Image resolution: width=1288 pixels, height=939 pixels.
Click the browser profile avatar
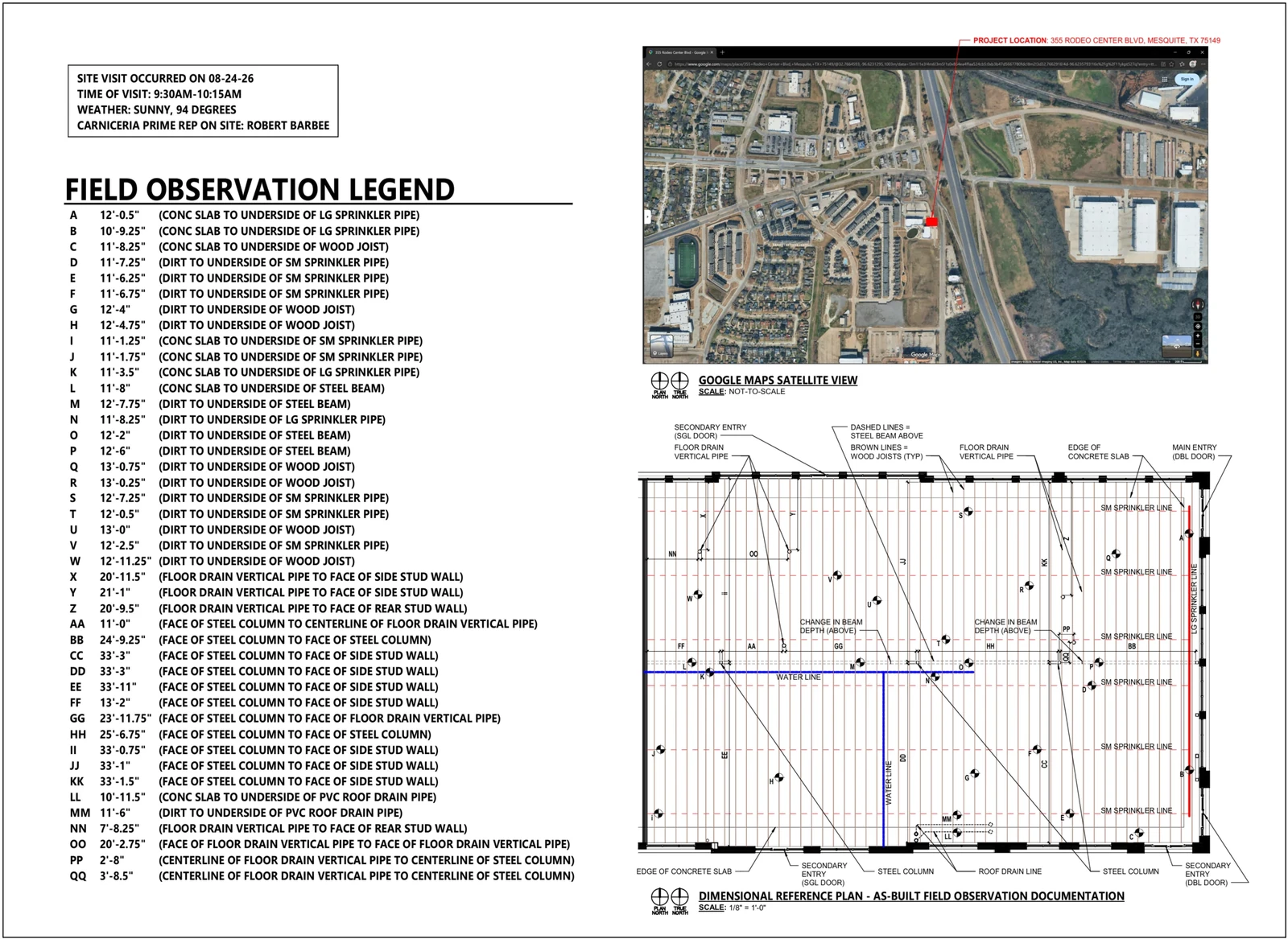coord(1192,64)
